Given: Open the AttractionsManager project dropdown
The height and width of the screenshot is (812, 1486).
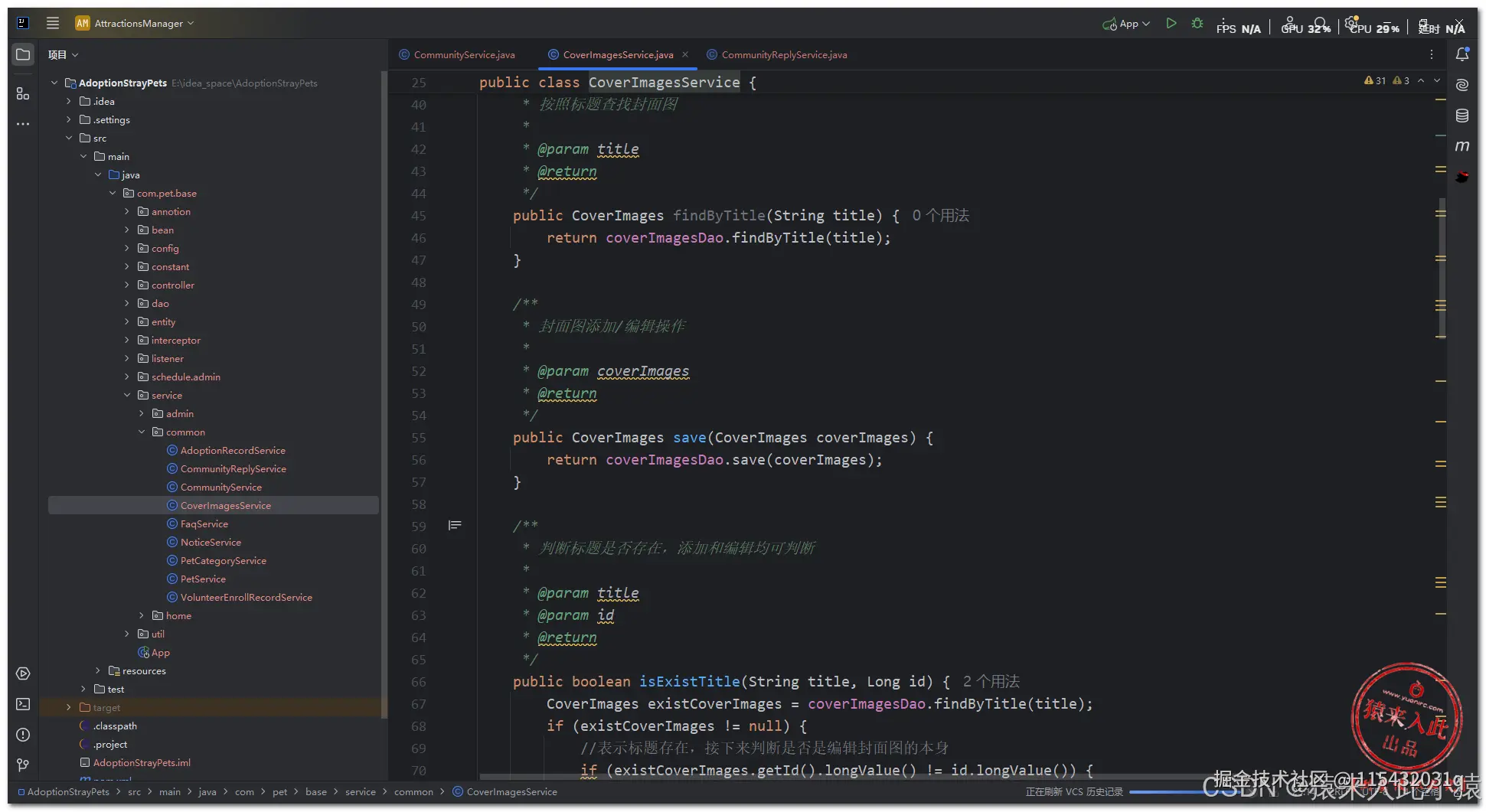Looking at the screenshot, I should click(x=135, y=23).
